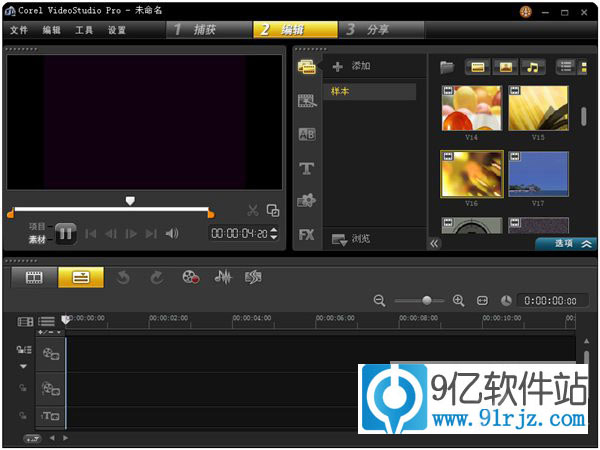Click the timeline zoom slider knob
This screenshot has height=450, width=600.
427,300
